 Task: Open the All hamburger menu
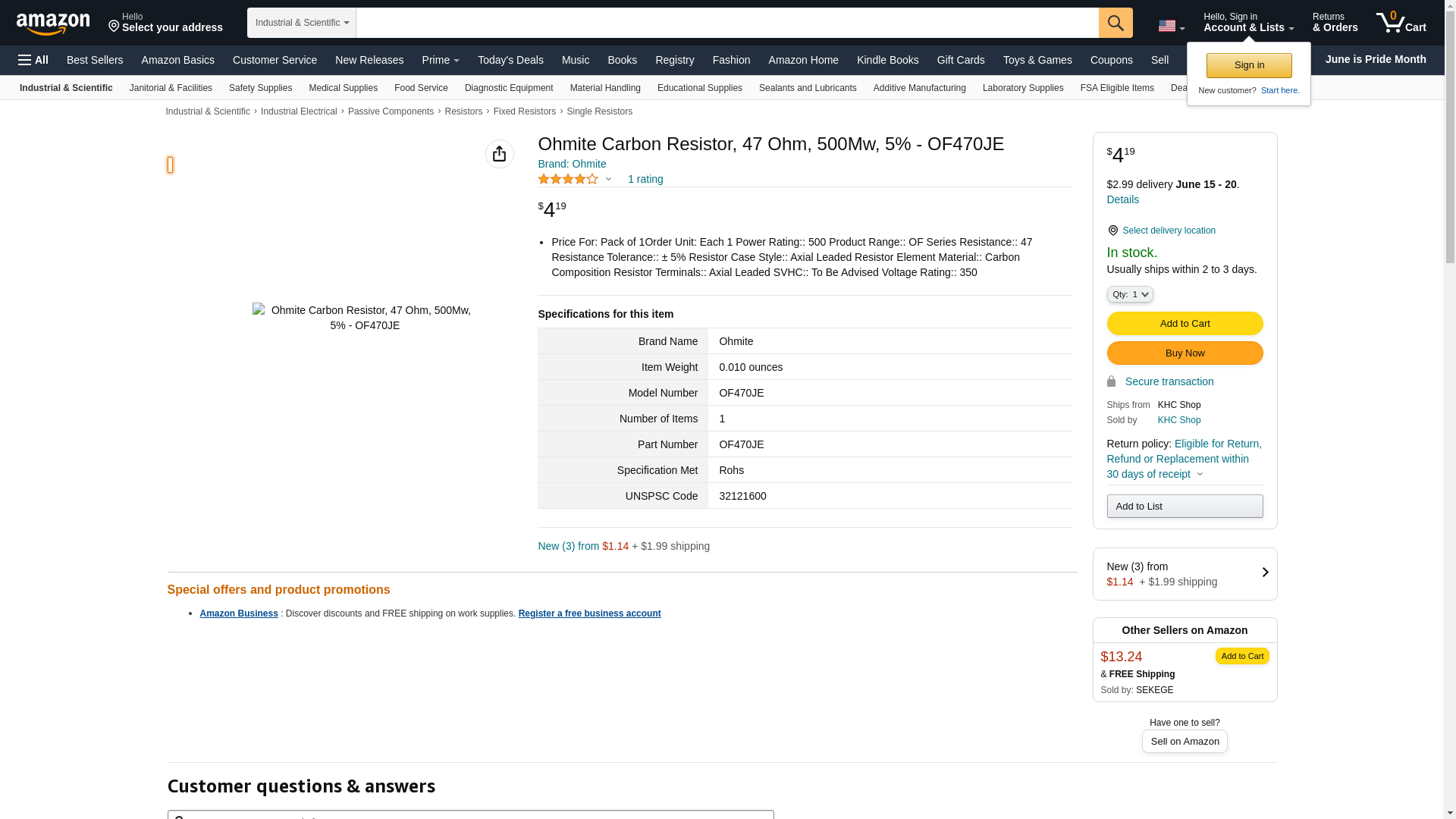(33, 60)
